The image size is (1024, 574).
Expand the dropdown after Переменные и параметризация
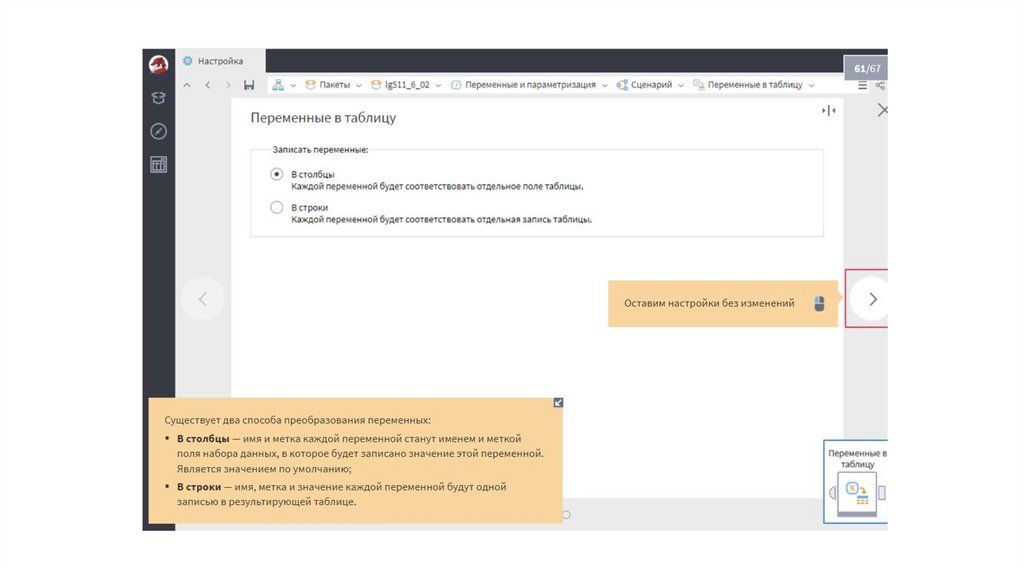point(605,86)
